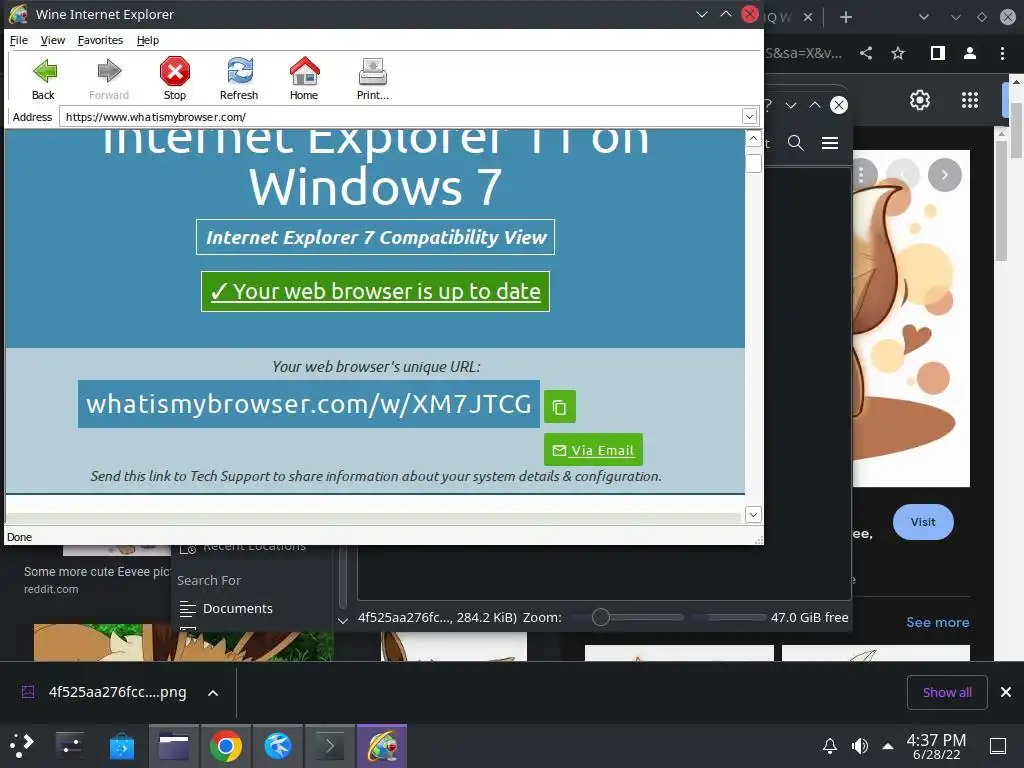Click the Show all downloads button
The width and height of the screenshot is (1024, 768).
pyautogui.click(x=947, y=692)
